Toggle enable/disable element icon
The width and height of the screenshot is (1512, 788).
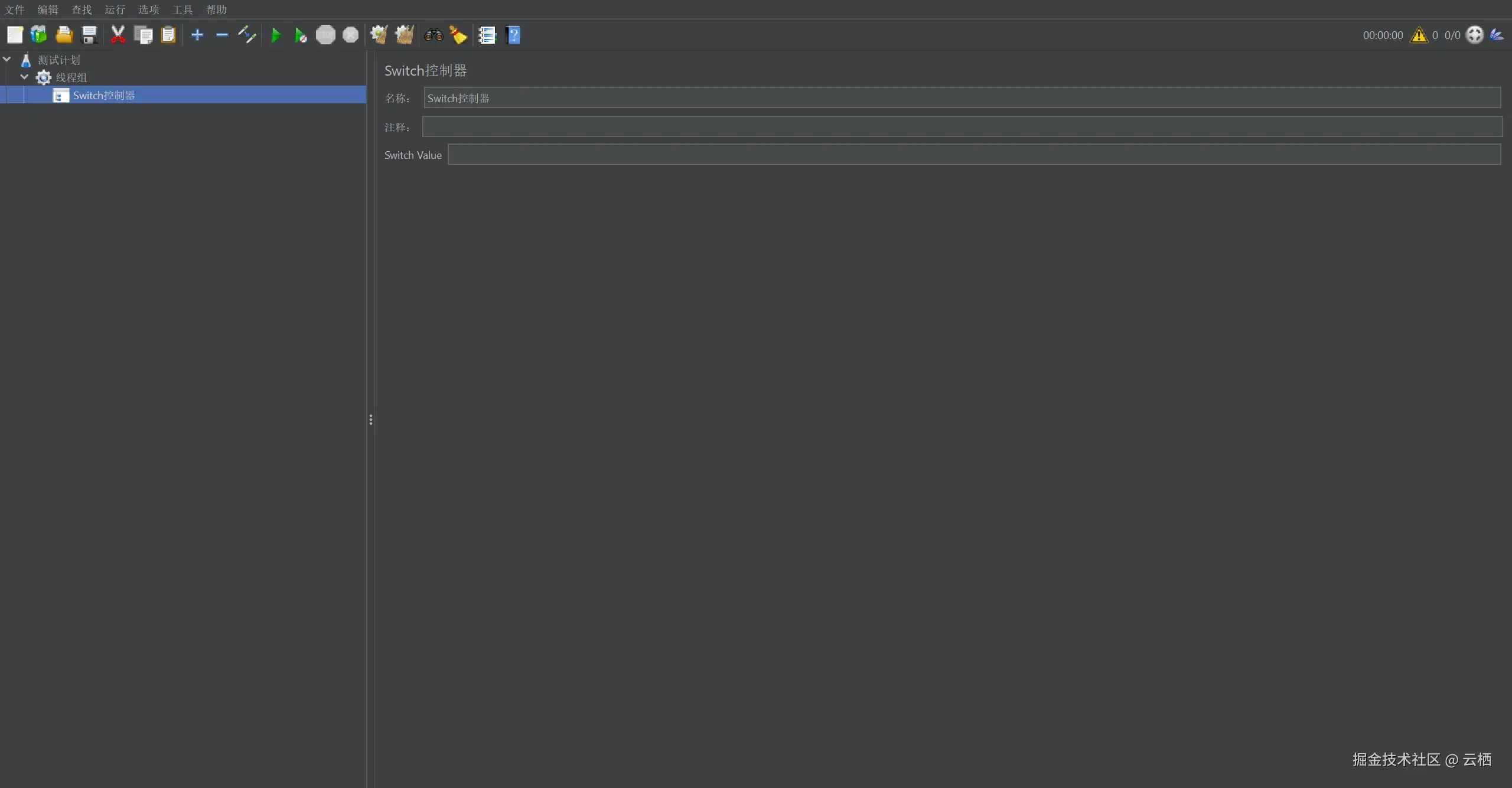pos(247,35)
